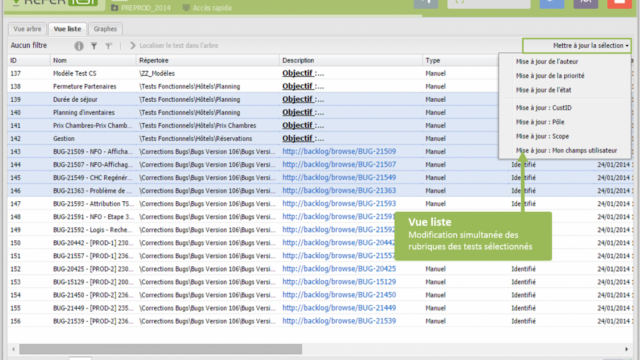
Task: Open link backlog/browse/BUG-21593
Action: click(x=339, y=204)
